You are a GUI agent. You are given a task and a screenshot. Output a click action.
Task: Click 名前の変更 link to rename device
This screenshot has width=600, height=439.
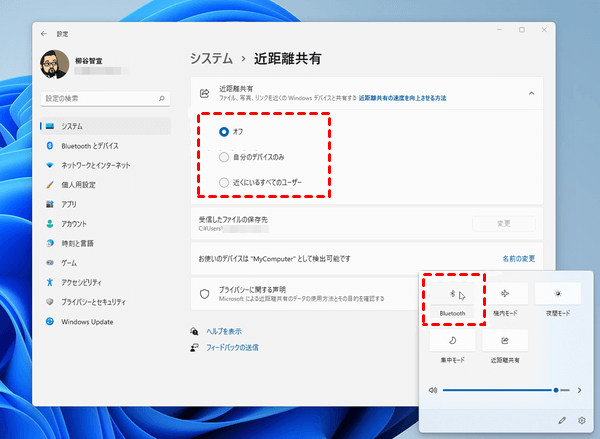point(518,258)
